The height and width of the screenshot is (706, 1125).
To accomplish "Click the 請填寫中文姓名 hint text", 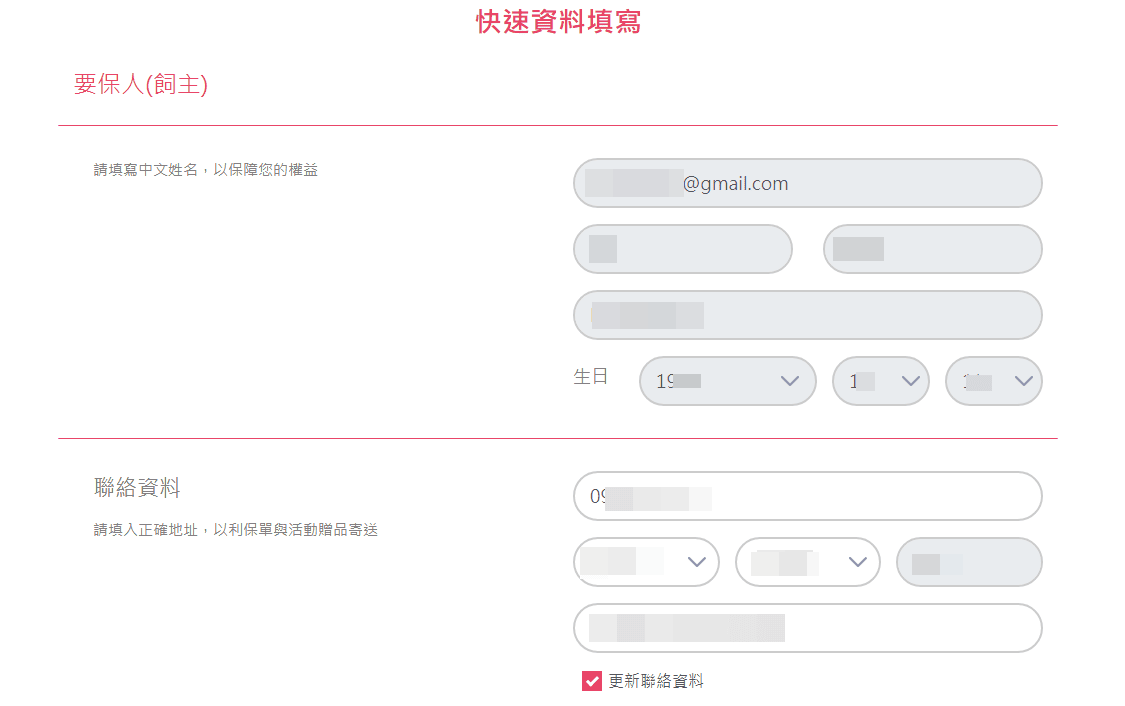I will click(x=205, y=170).
